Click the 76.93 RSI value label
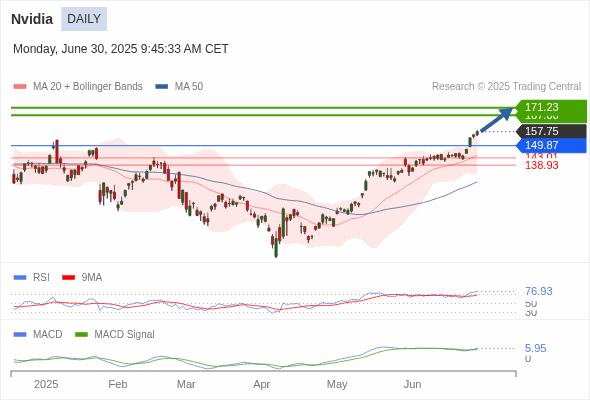Viewport: 590px width, 400px height. click(x=539, y=291)
